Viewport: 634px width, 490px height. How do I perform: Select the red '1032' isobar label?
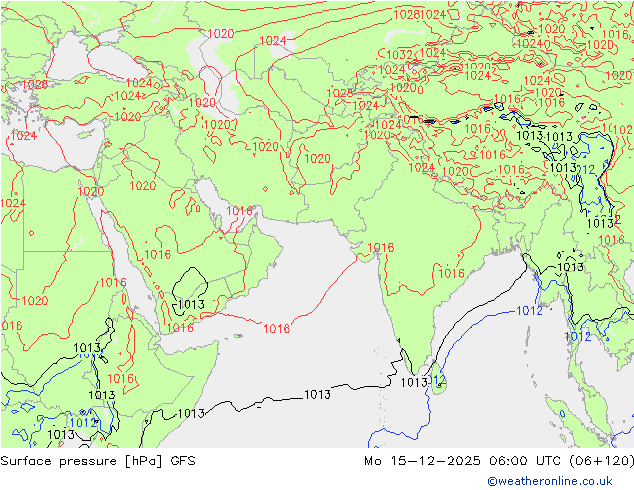pyautogui.click(x=399, y=55)
